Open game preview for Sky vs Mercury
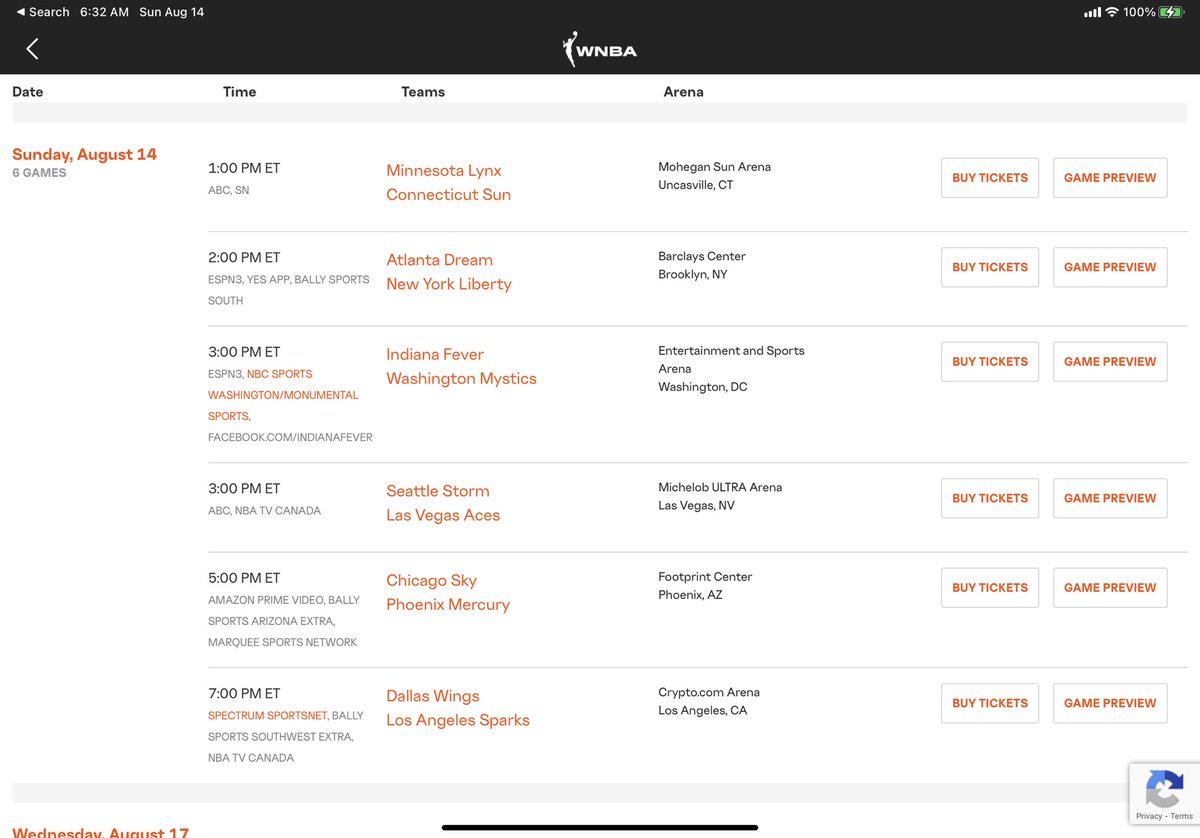 click(1110, 588)
